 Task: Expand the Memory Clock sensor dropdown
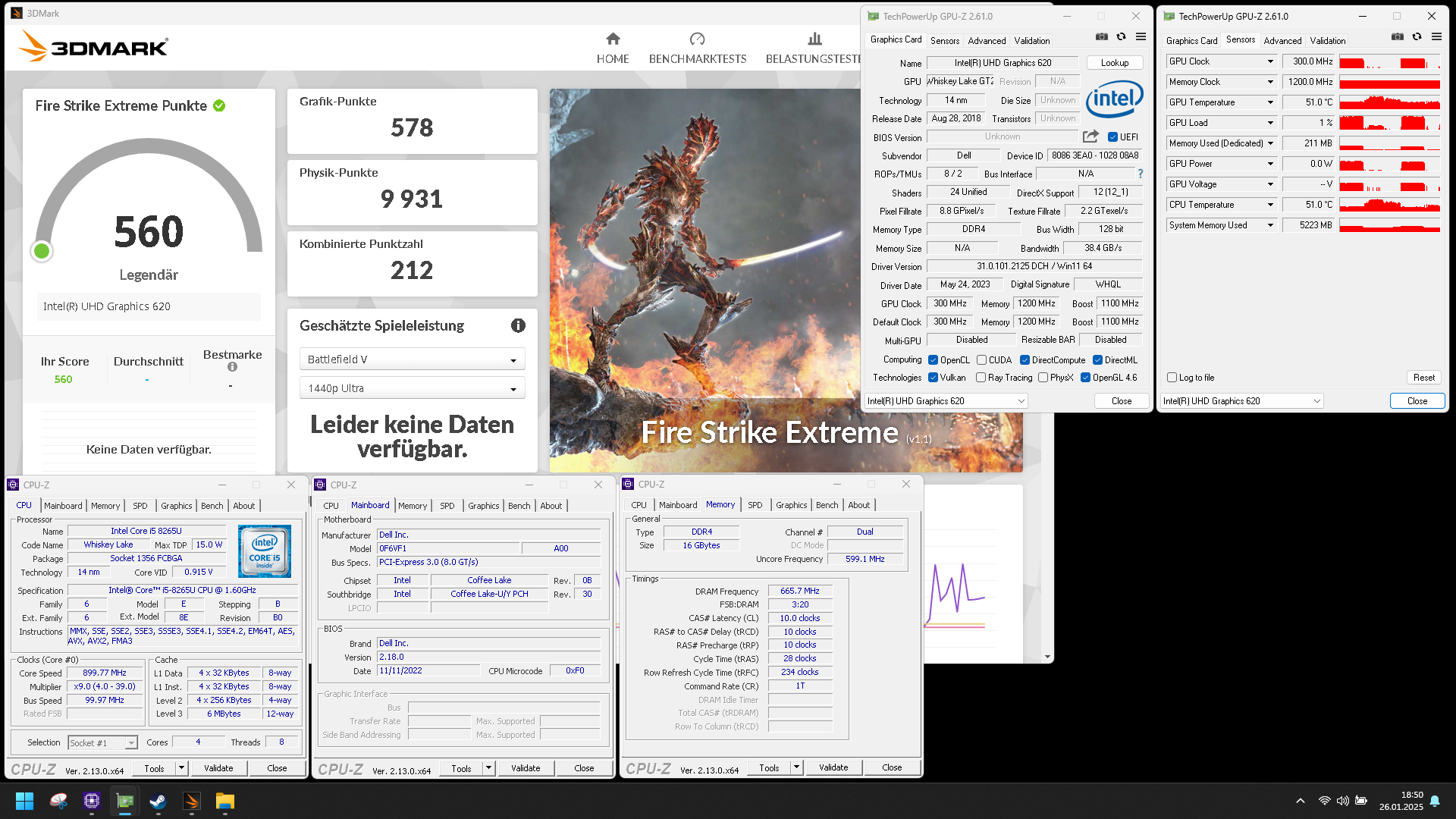(1270, 82)
